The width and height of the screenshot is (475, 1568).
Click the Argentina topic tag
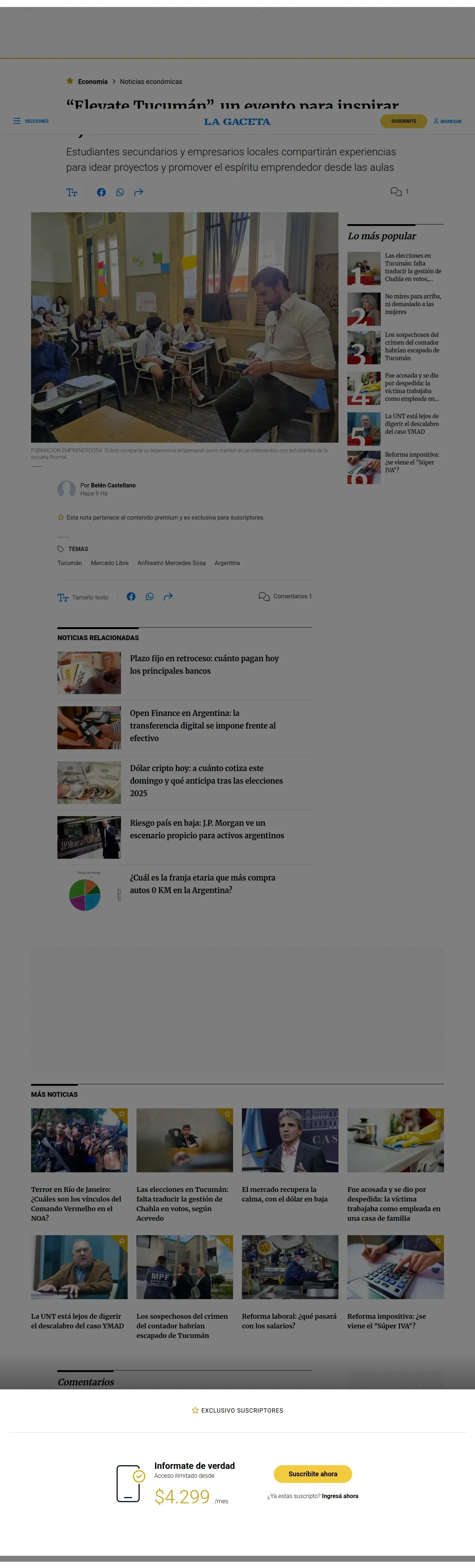(227, 563)
